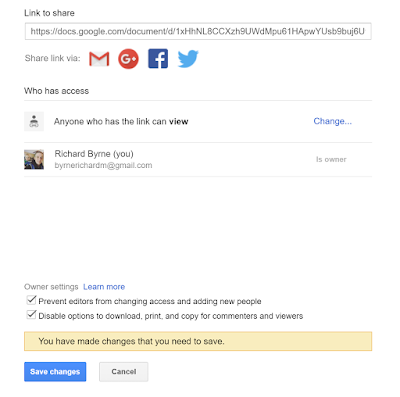Click the 'Anyone who has the link can view' text
This screenshot has height=397, width=400.
121,121
